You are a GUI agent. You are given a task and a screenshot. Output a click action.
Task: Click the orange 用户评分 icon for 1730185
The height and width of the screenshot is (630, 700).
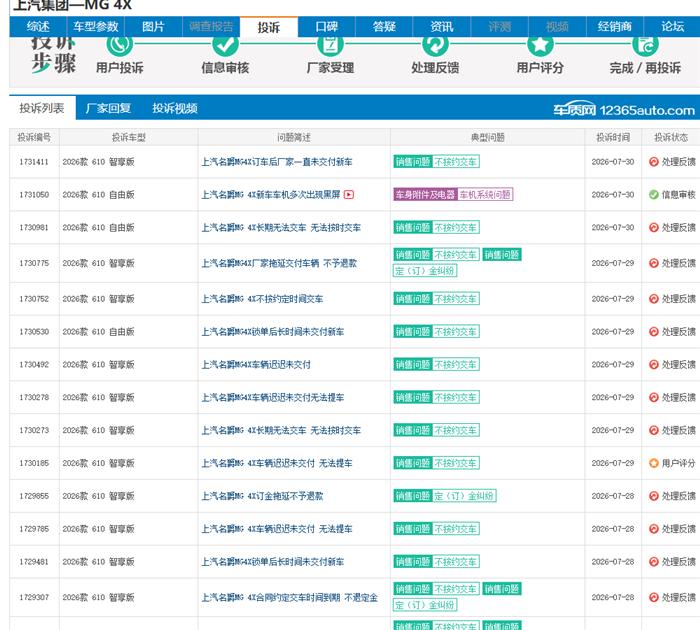point(654,463)
